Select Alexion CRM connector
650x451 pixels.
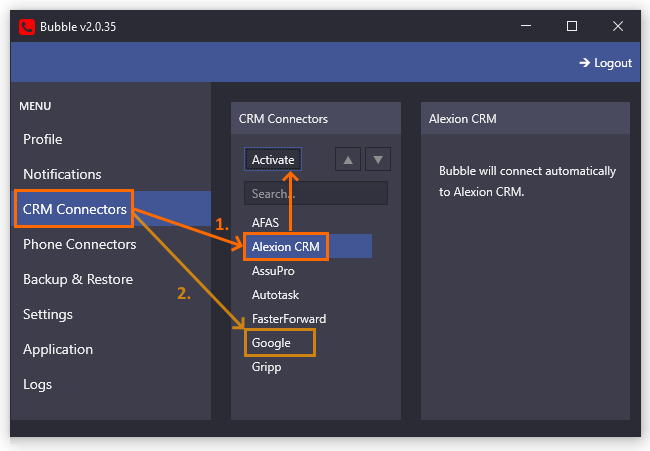[308, 247]
